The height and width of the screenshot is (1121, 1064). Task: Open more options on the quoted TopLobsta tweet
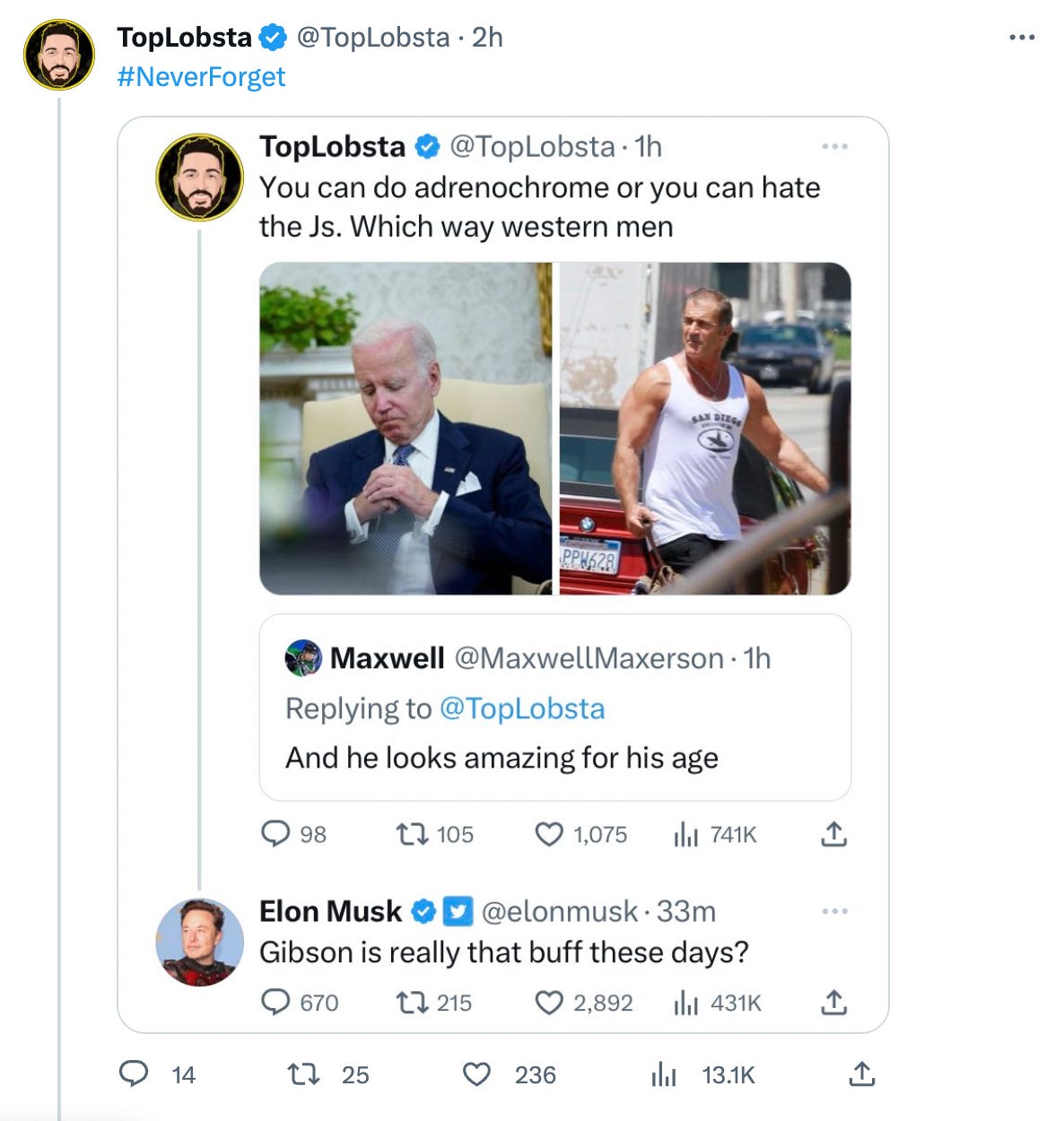(x=834, y=146)
